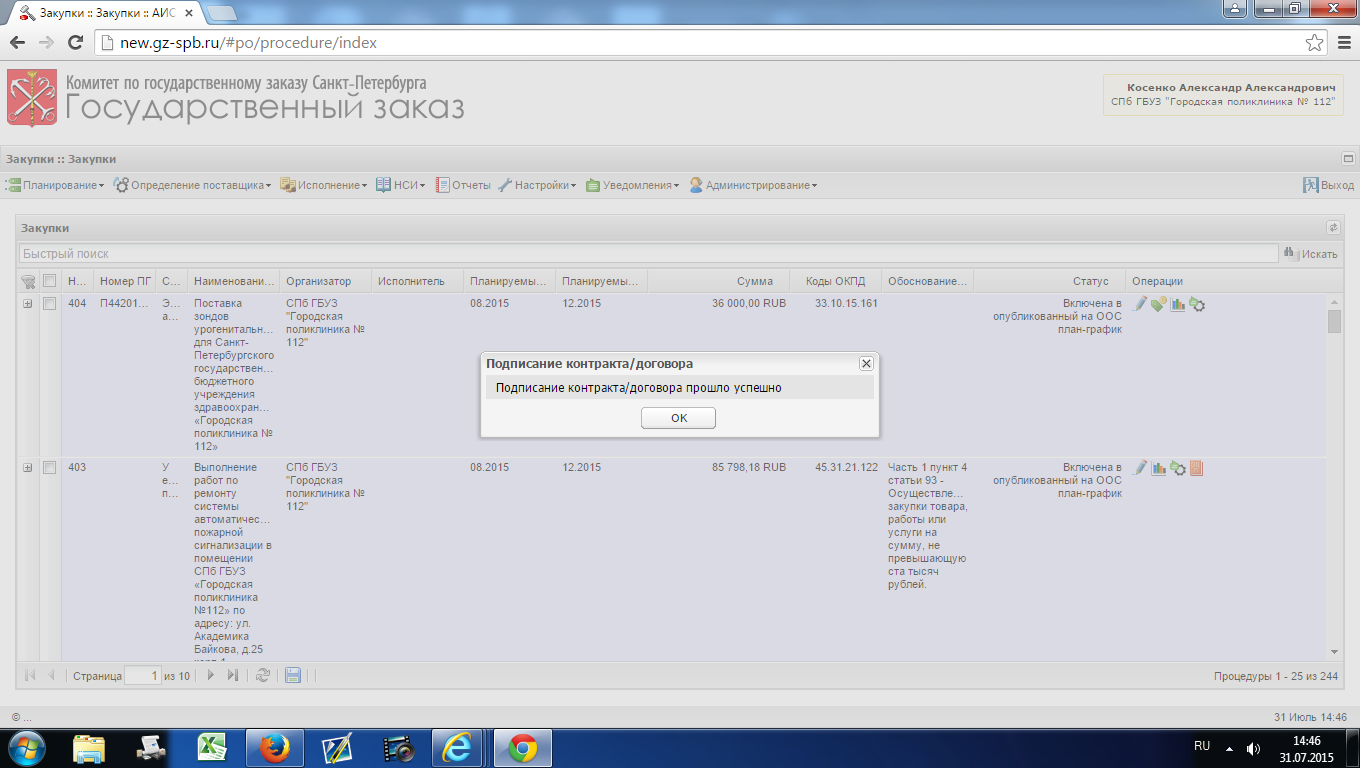This screenshot has height=768, width=1360.
Task: Open the Исполнение dropdown menu
Action: click(324, 185)
